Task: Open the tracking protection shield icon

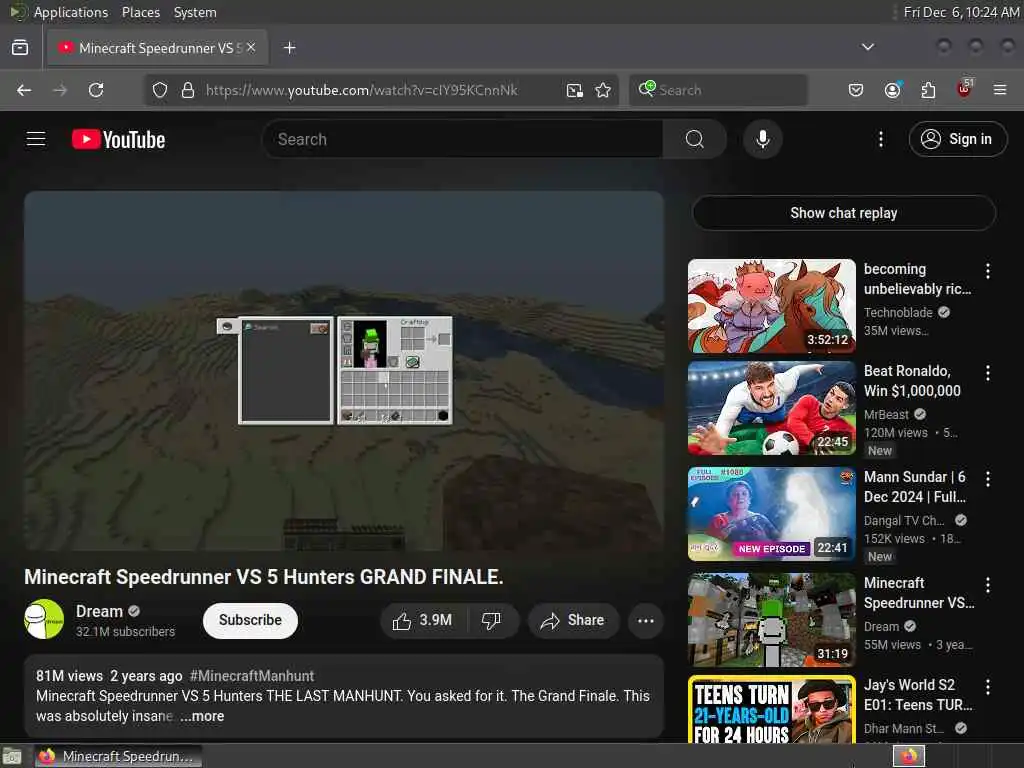Action: [160, 90]
